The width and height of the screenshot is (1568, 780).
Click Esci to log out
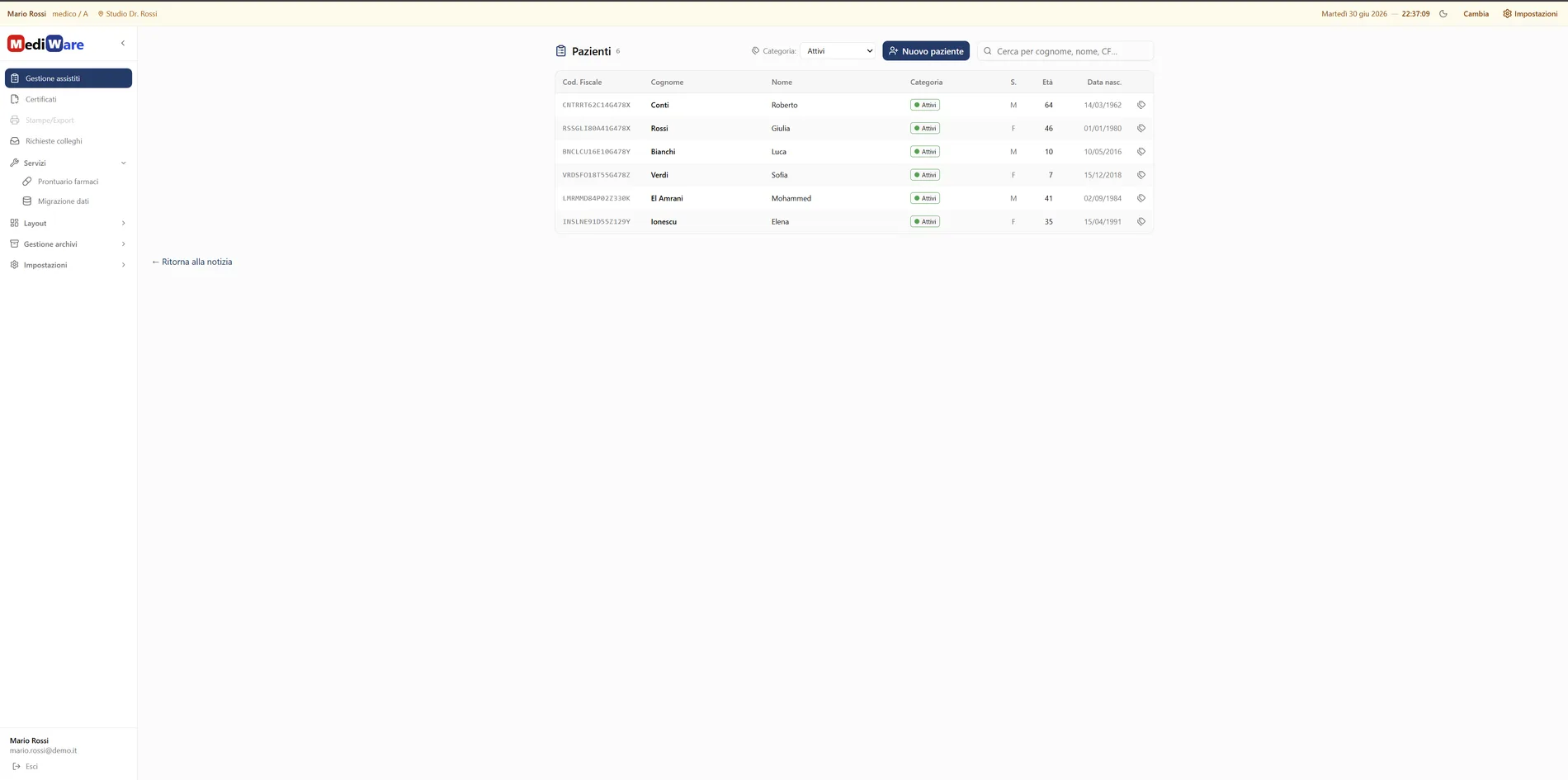pos(25,767)
